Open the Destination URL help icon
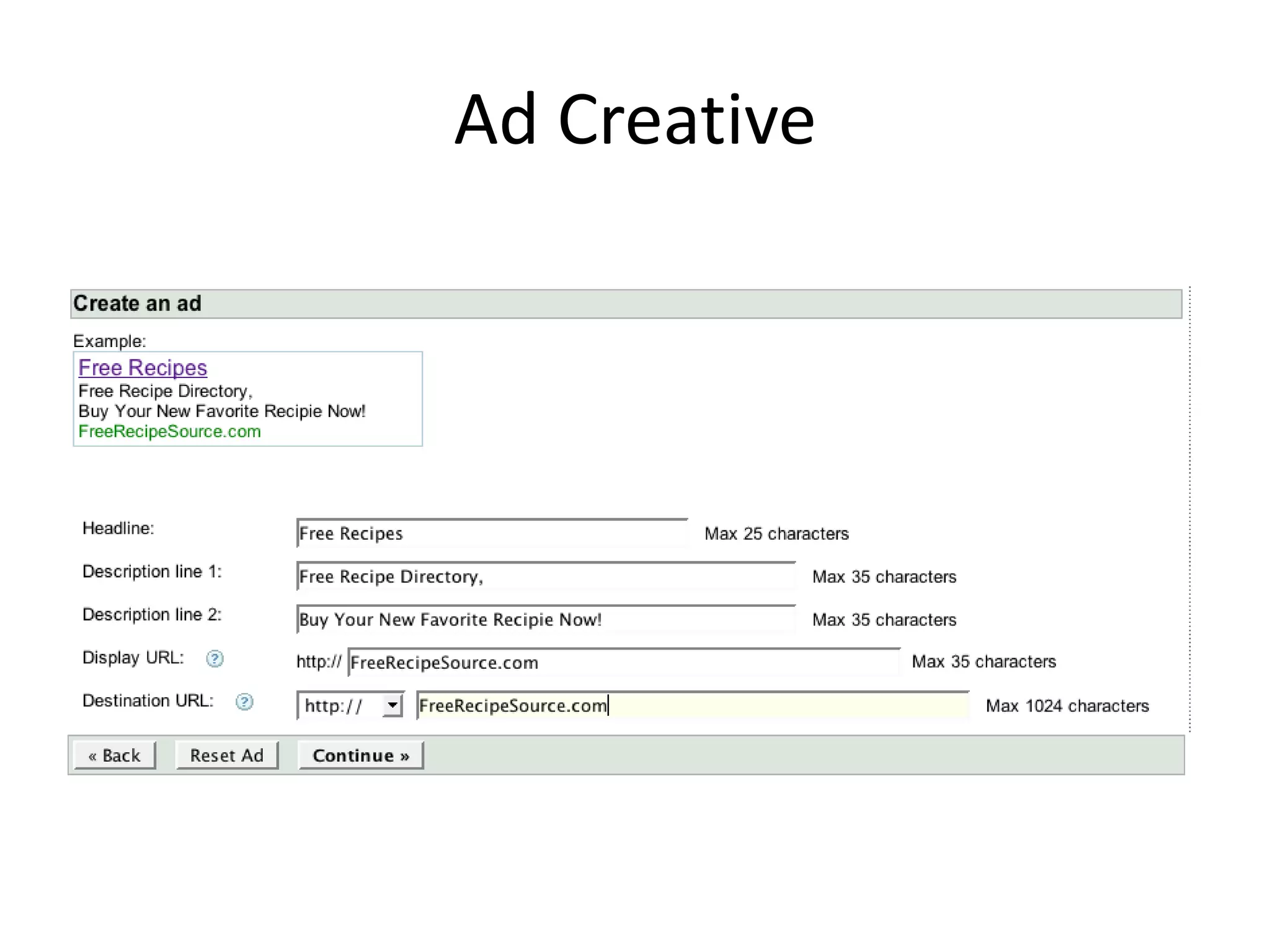Screen dimensions: 1270x952 click(x=244, y=702)
